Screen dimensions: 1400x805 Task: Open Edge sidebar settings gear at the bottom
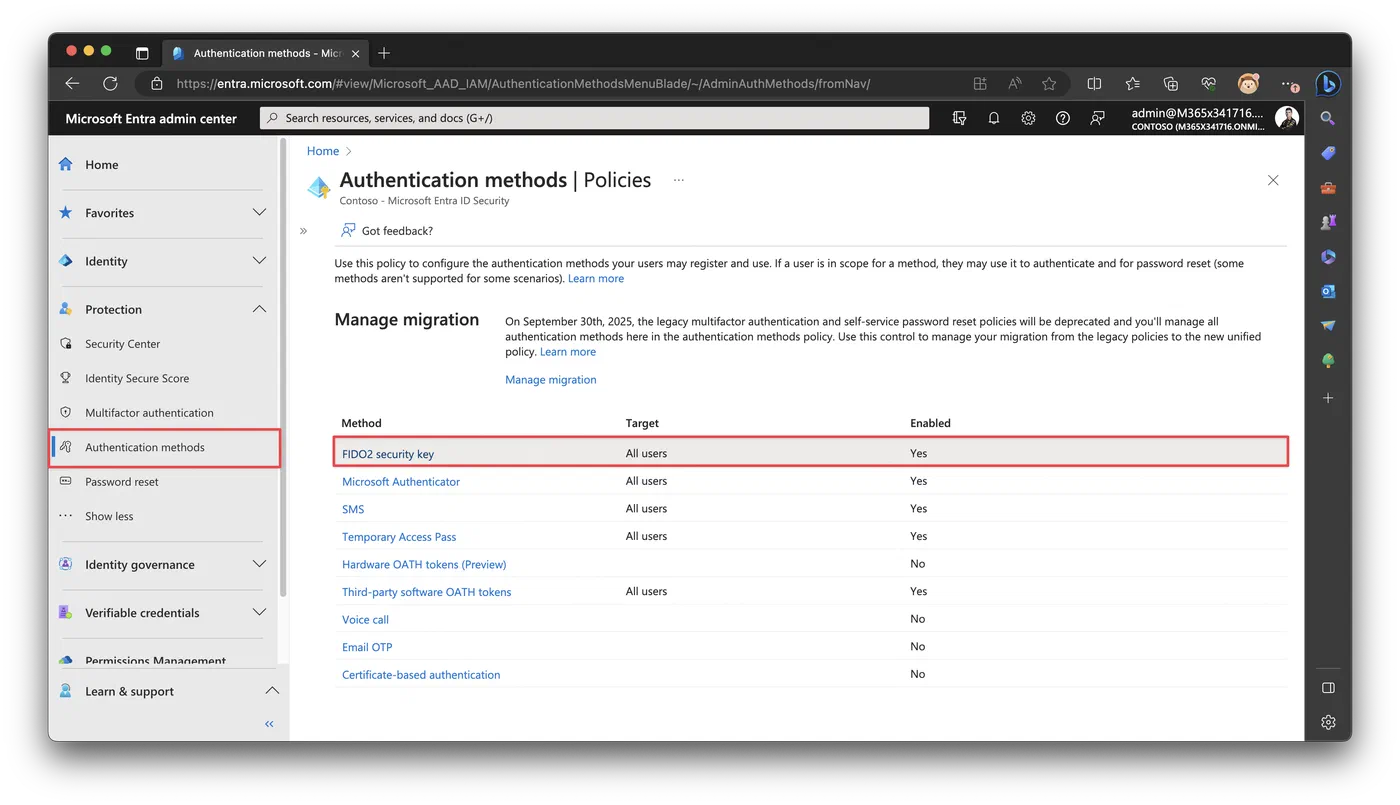pyautogui.click(x=1328, y=722)
